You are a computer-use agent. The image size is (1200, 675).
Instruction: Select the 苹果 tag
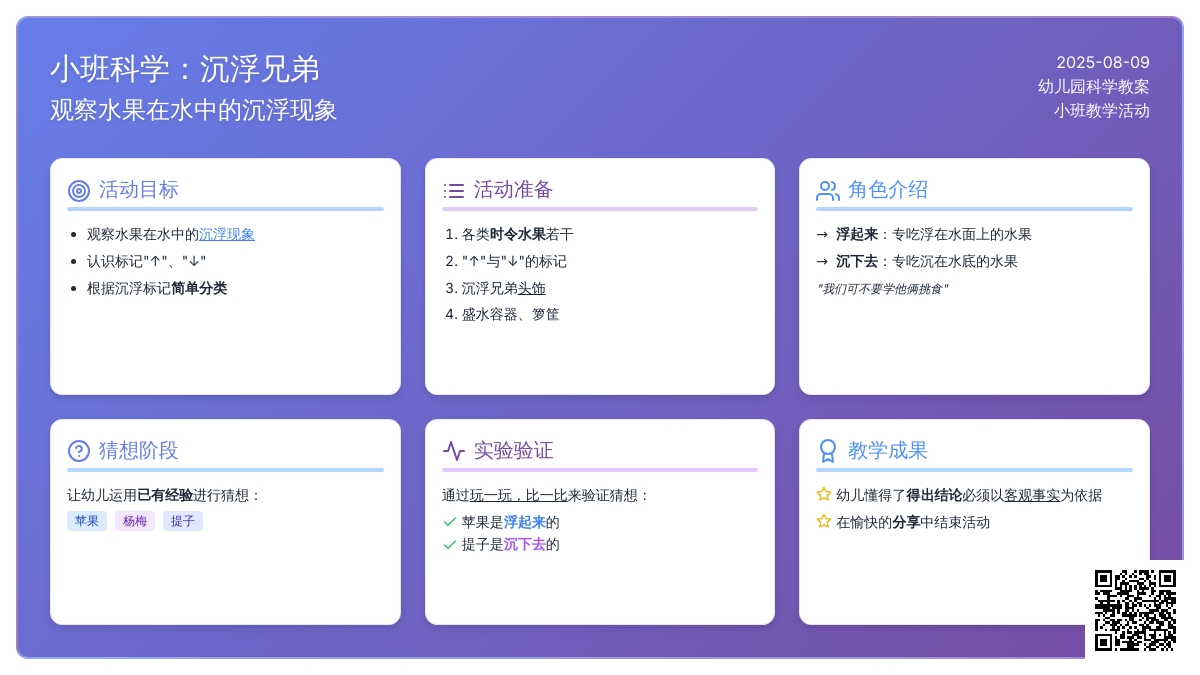pos(87,521)
